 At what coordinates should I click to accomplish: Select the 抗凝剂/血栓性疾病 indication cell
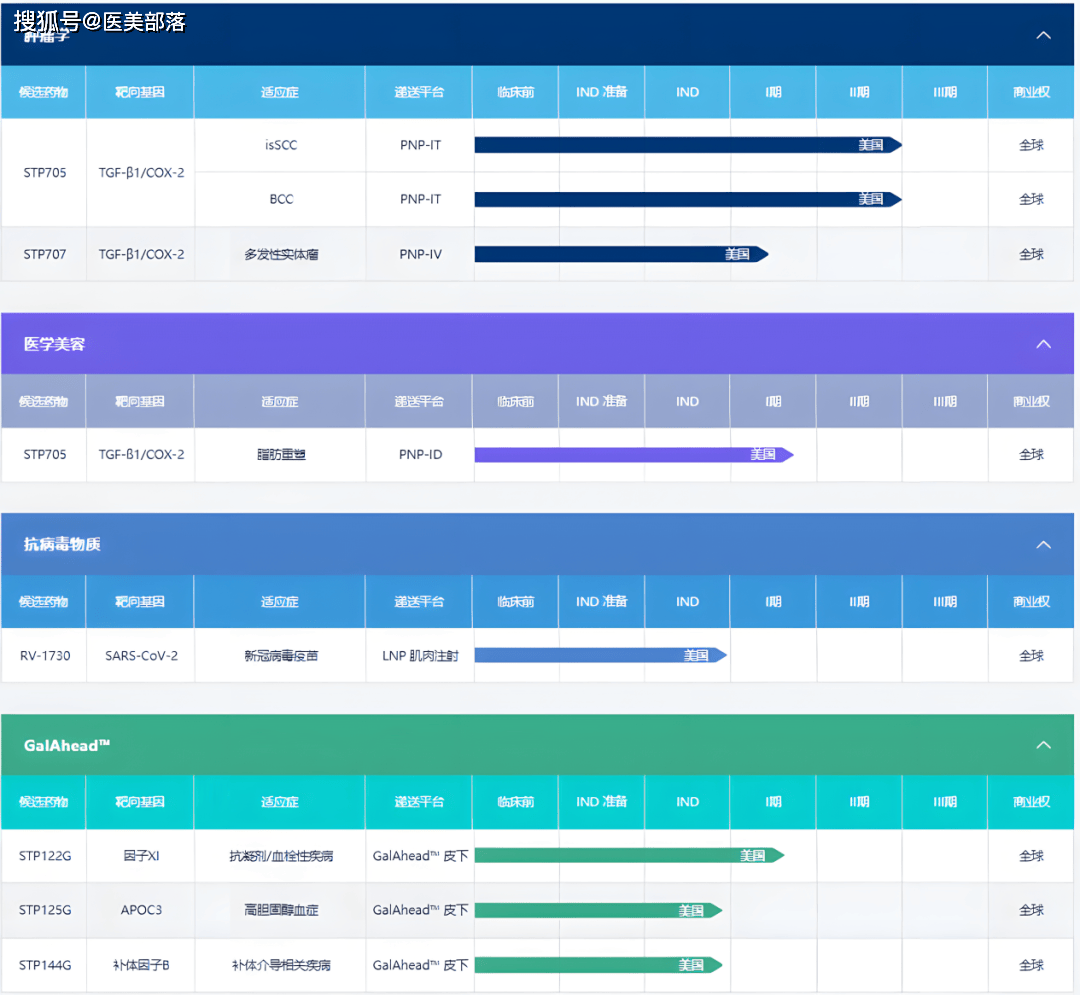point(280,856)
